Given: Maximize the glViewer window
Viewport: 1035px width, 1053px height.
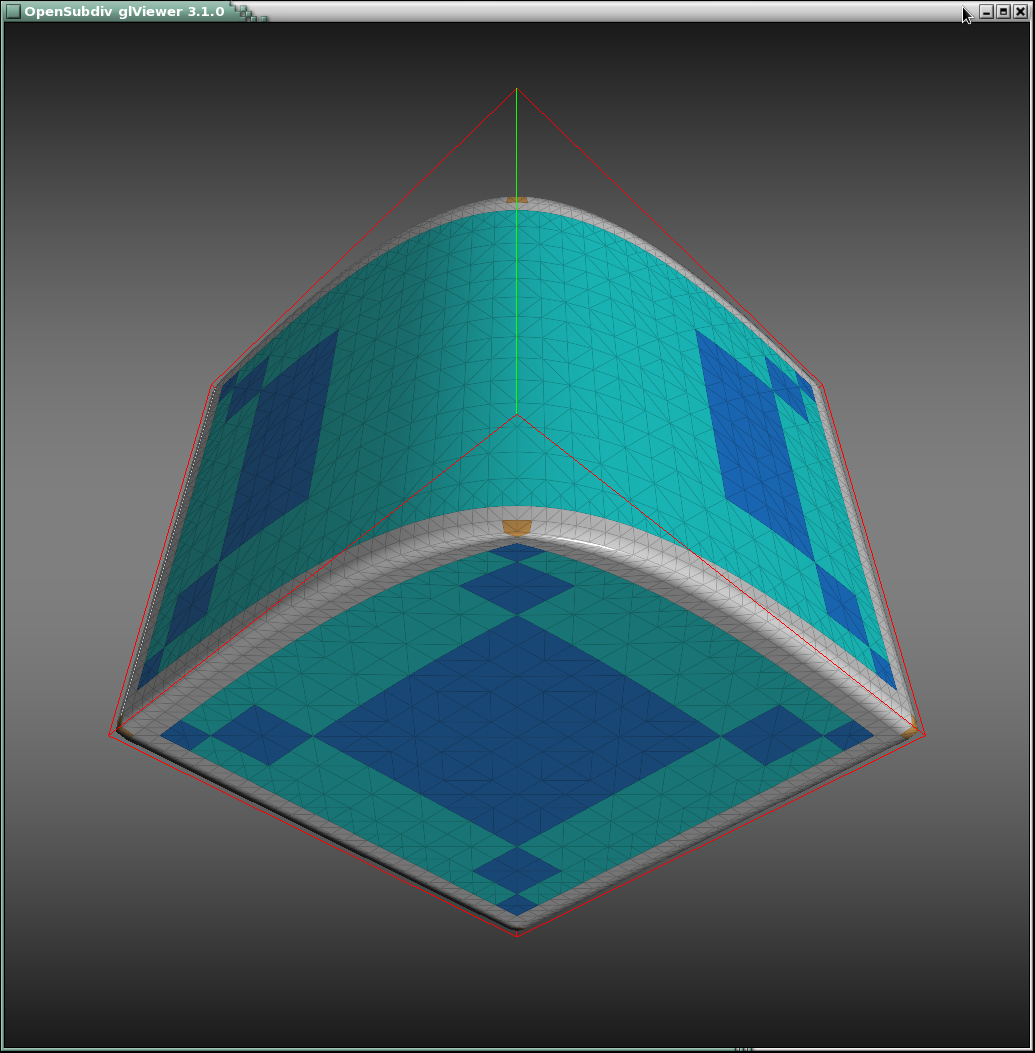Looking at the screenshot, I should 1003,11.
